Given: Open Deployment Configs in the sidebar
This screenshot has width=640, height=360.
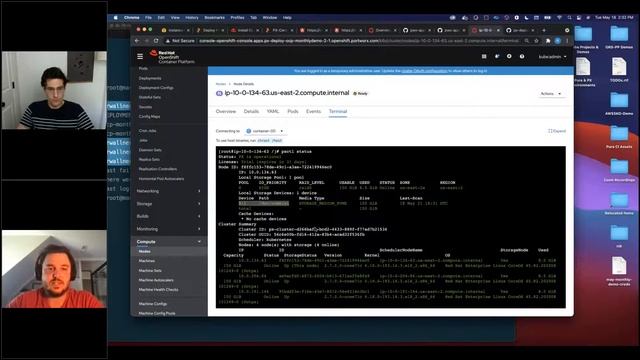Looking at the screenshot, I should pos(156,88).
